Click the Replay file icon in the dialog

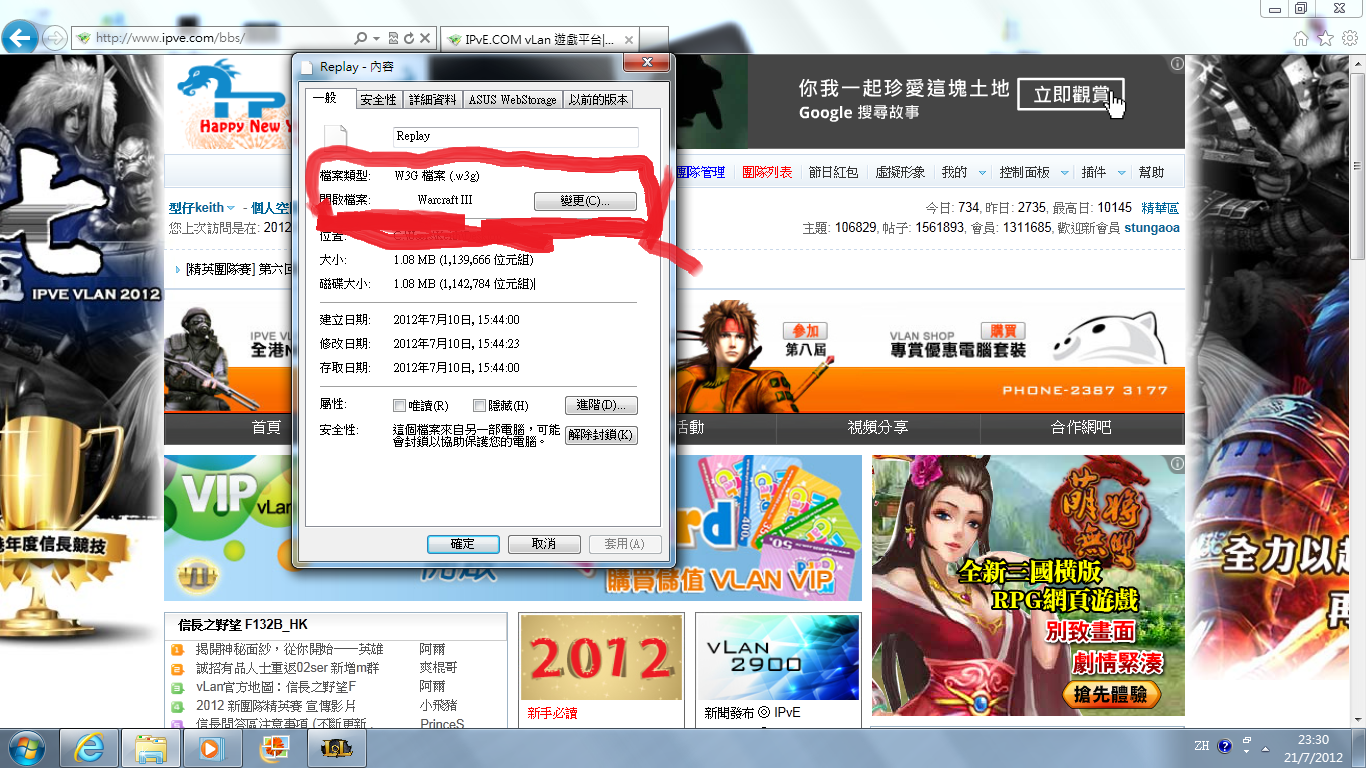tap(337, 137)
